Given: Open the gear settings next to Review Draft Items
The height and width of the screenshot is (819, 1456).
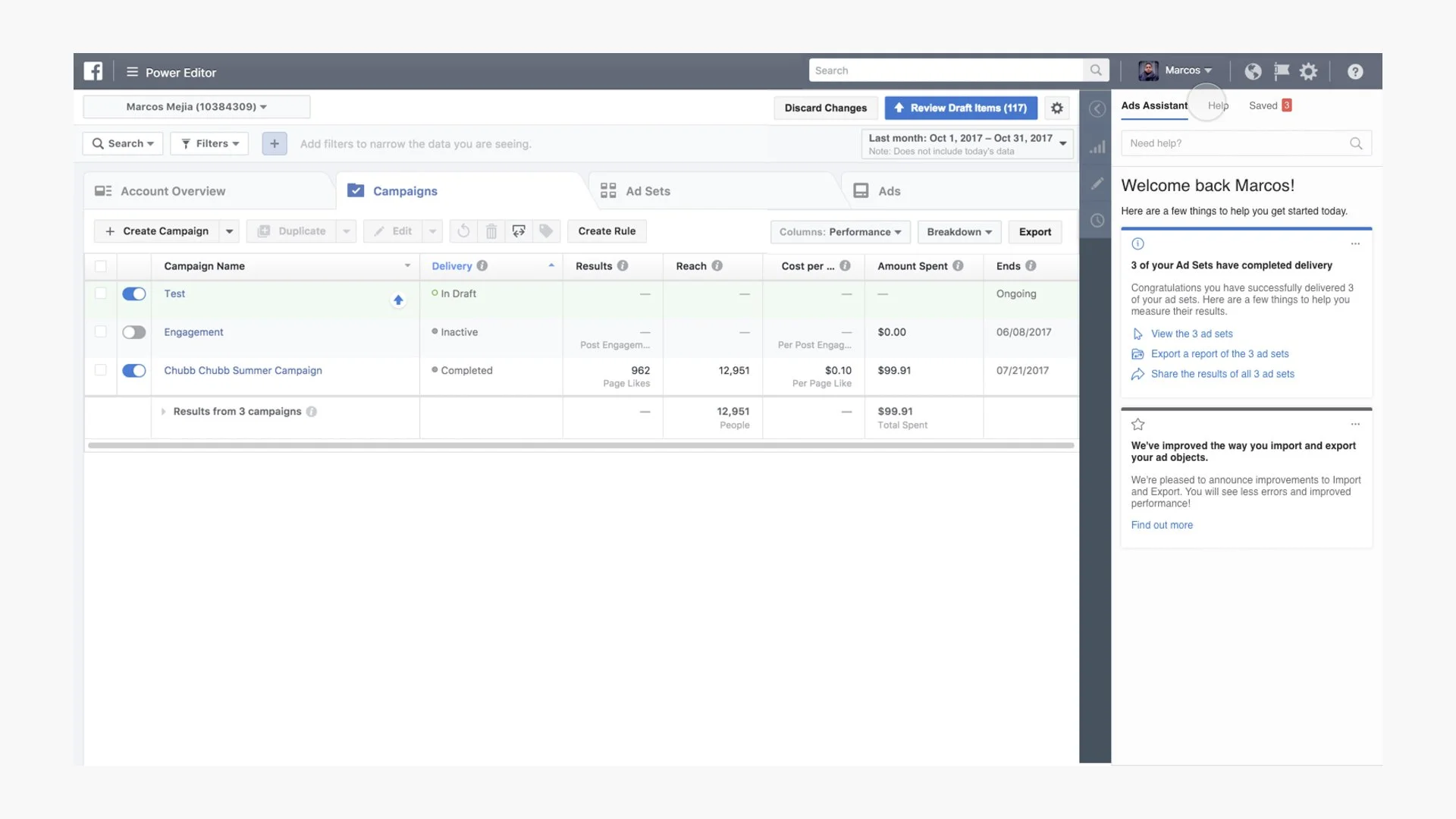Looking at the screenshot, I should 1057,108.
